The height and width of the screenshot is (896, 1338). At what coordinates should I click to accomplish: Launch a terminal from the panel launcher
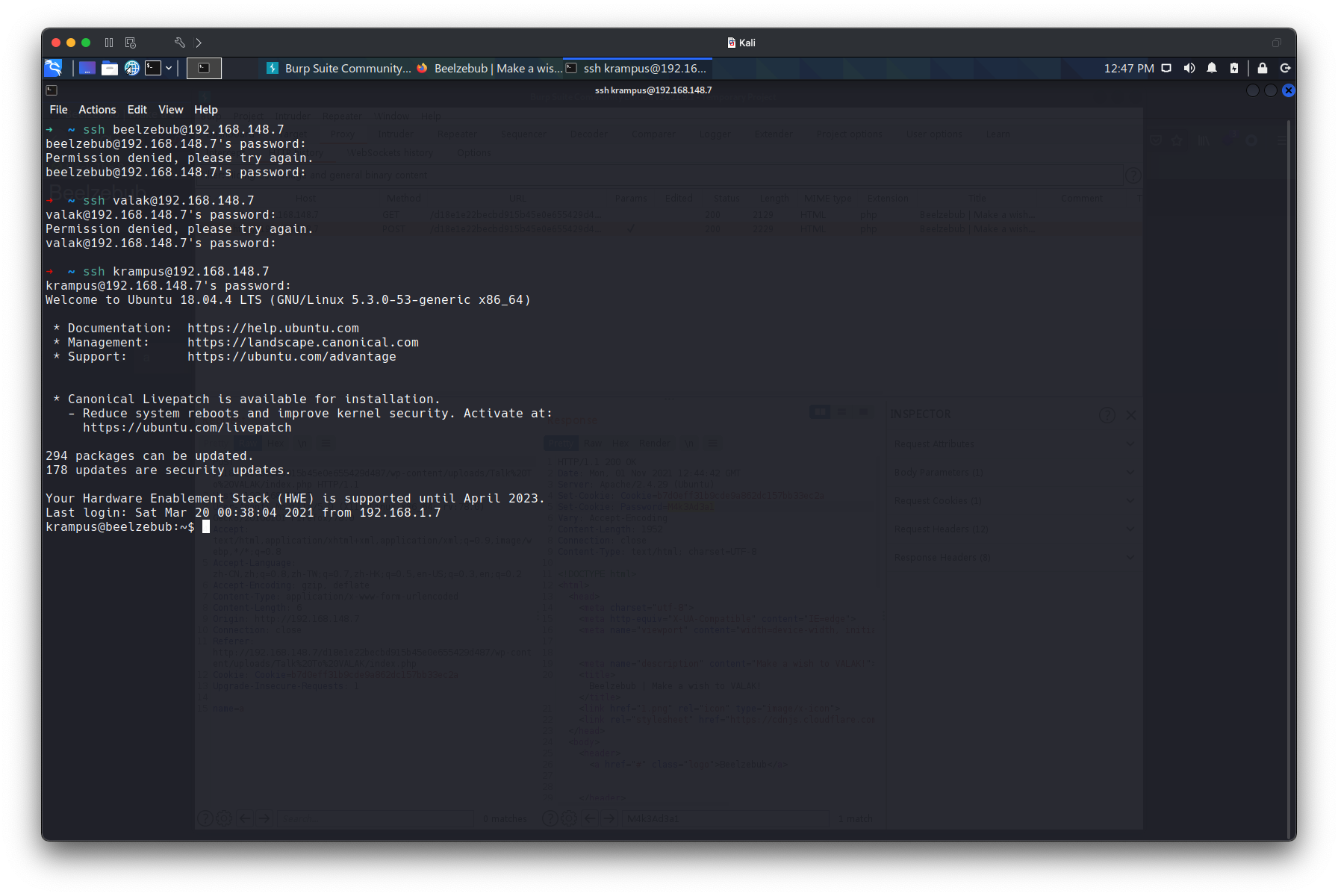[x=153, y=68]
